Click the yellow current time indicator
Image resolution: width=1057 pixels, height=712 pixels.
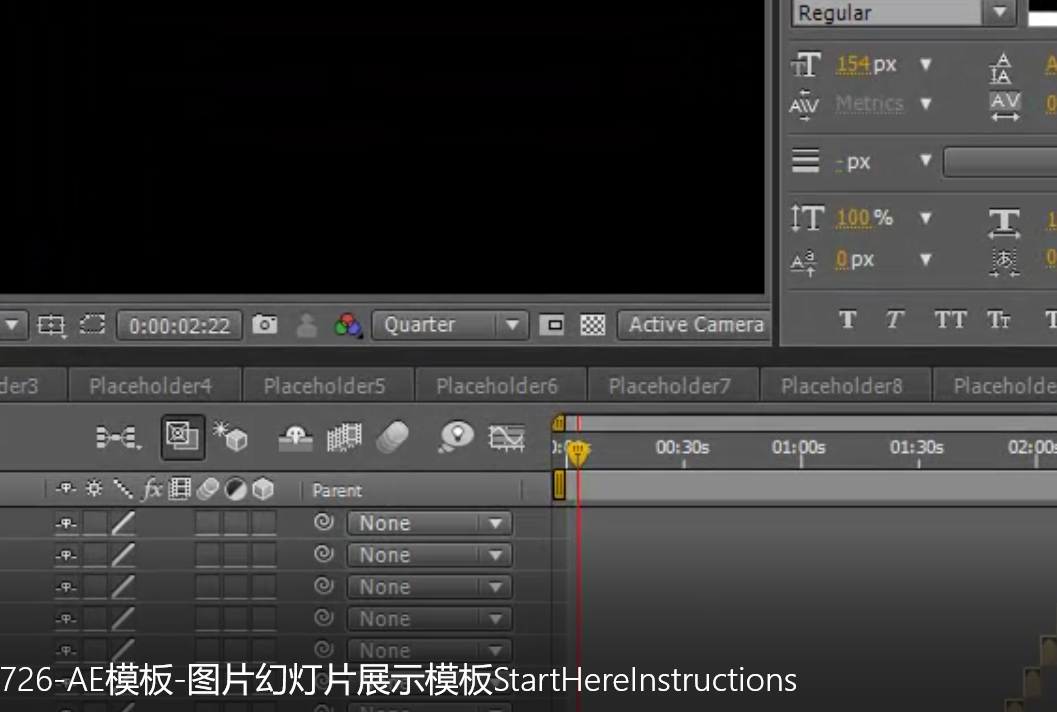coord(578,452)
